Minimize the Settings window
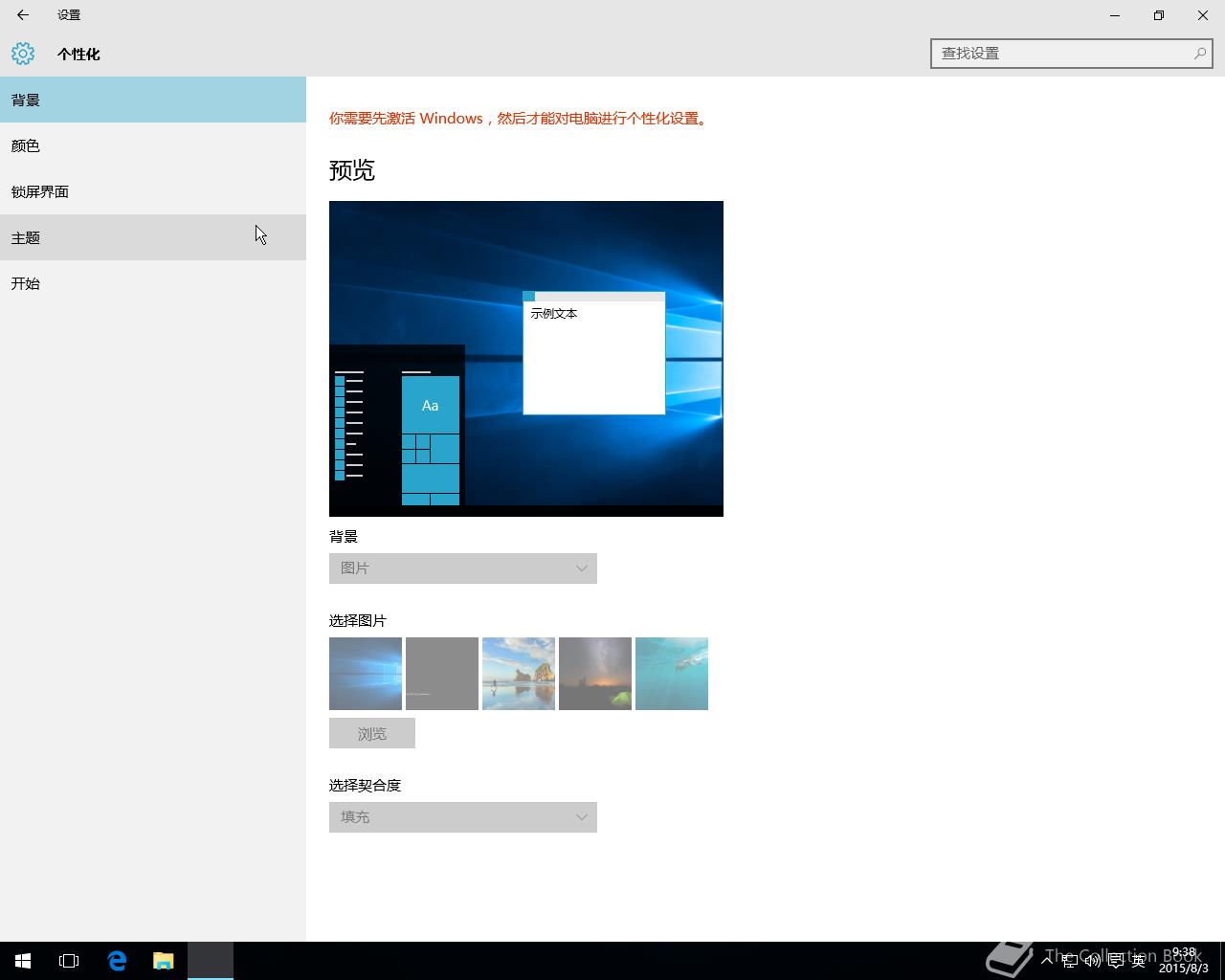Screen dimensions: 1225x980 [1115, 15]
